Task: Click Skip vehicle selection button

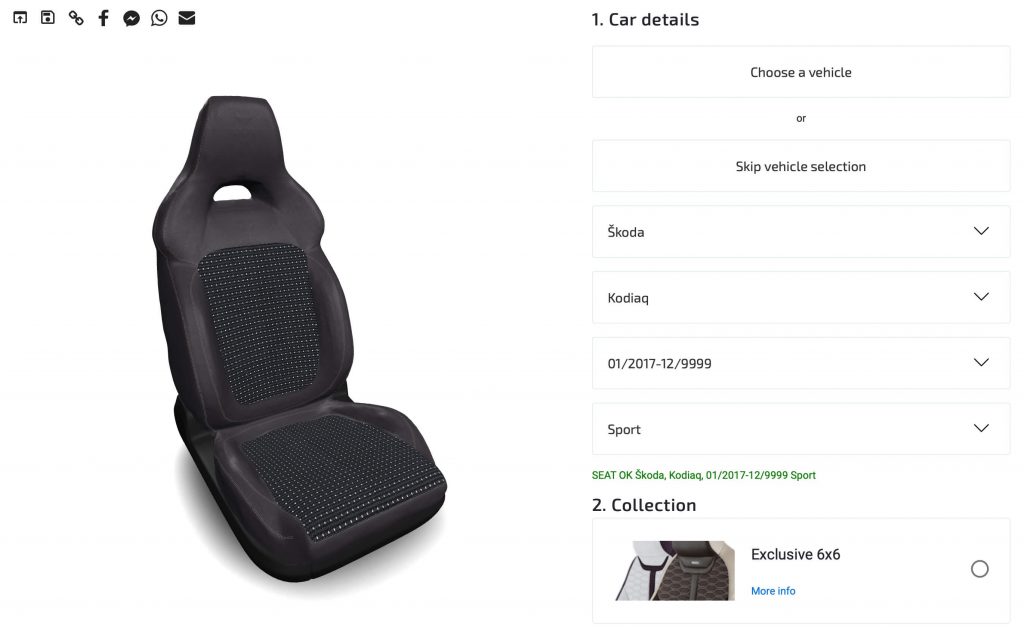Action: [x=801, y=167]
